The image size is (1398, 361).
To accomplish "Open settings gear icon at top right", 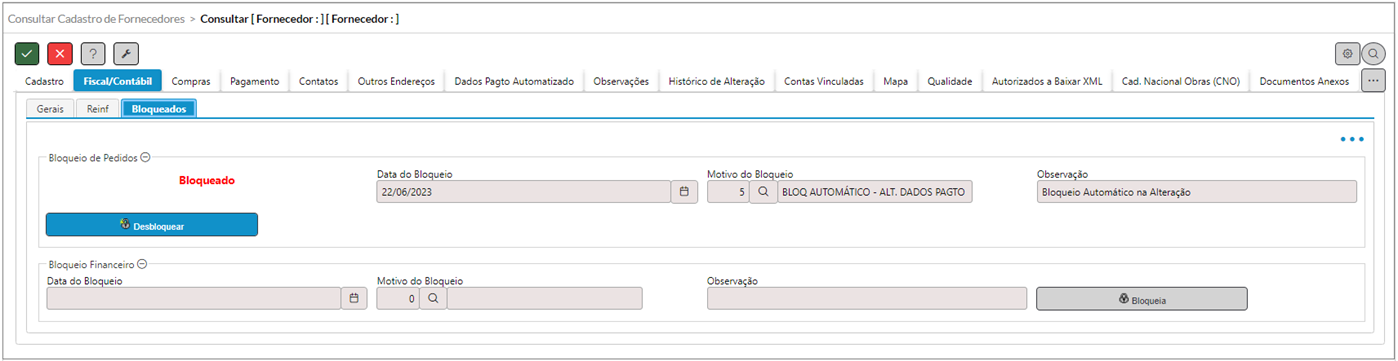I will click(1347, 54).
